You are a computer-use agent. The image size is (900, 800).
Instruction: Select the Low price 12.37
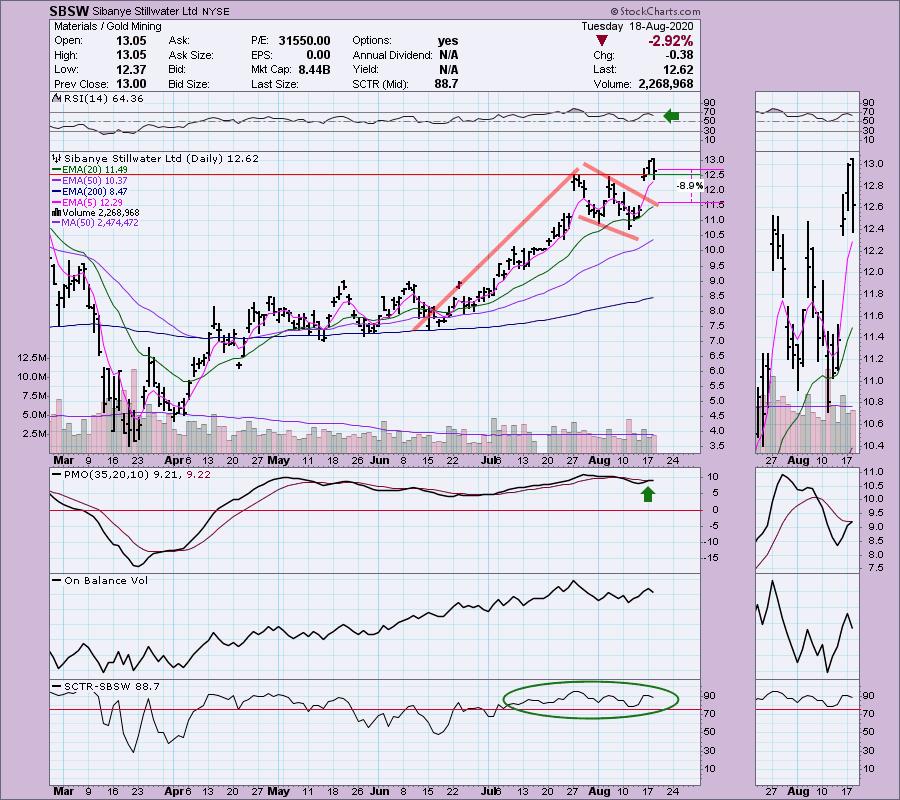click(x=131, y=69)
